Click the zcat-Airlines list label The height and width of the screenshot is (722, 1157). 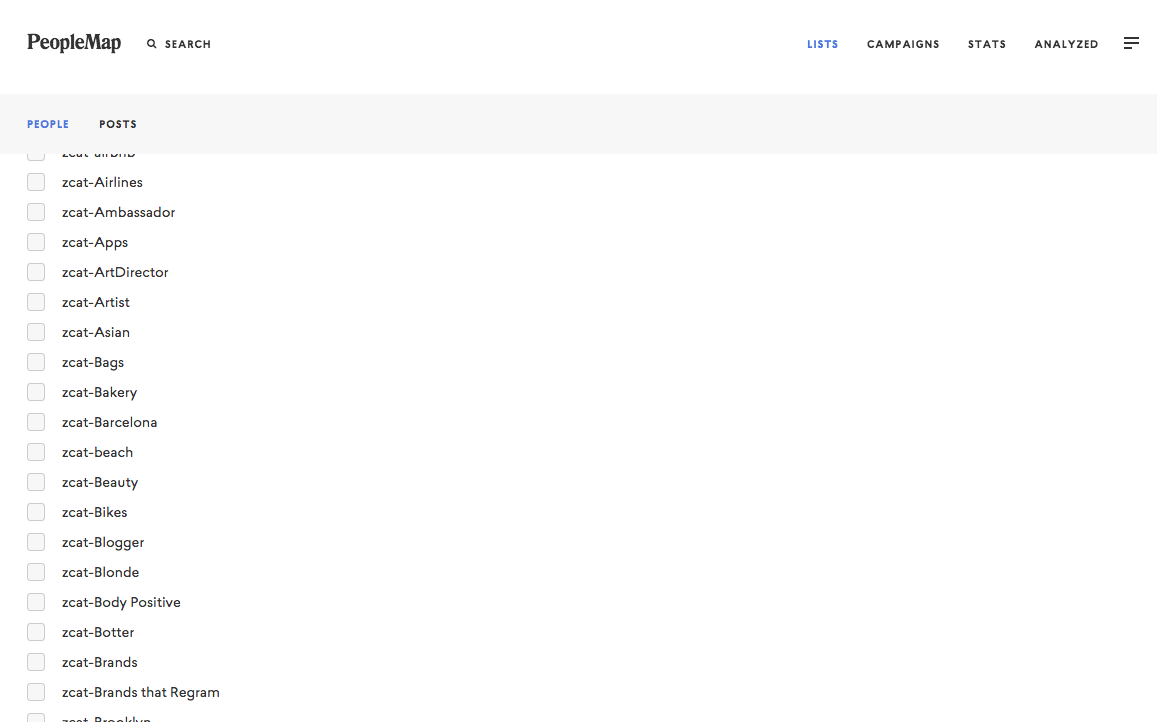click(x=103, y=182)
